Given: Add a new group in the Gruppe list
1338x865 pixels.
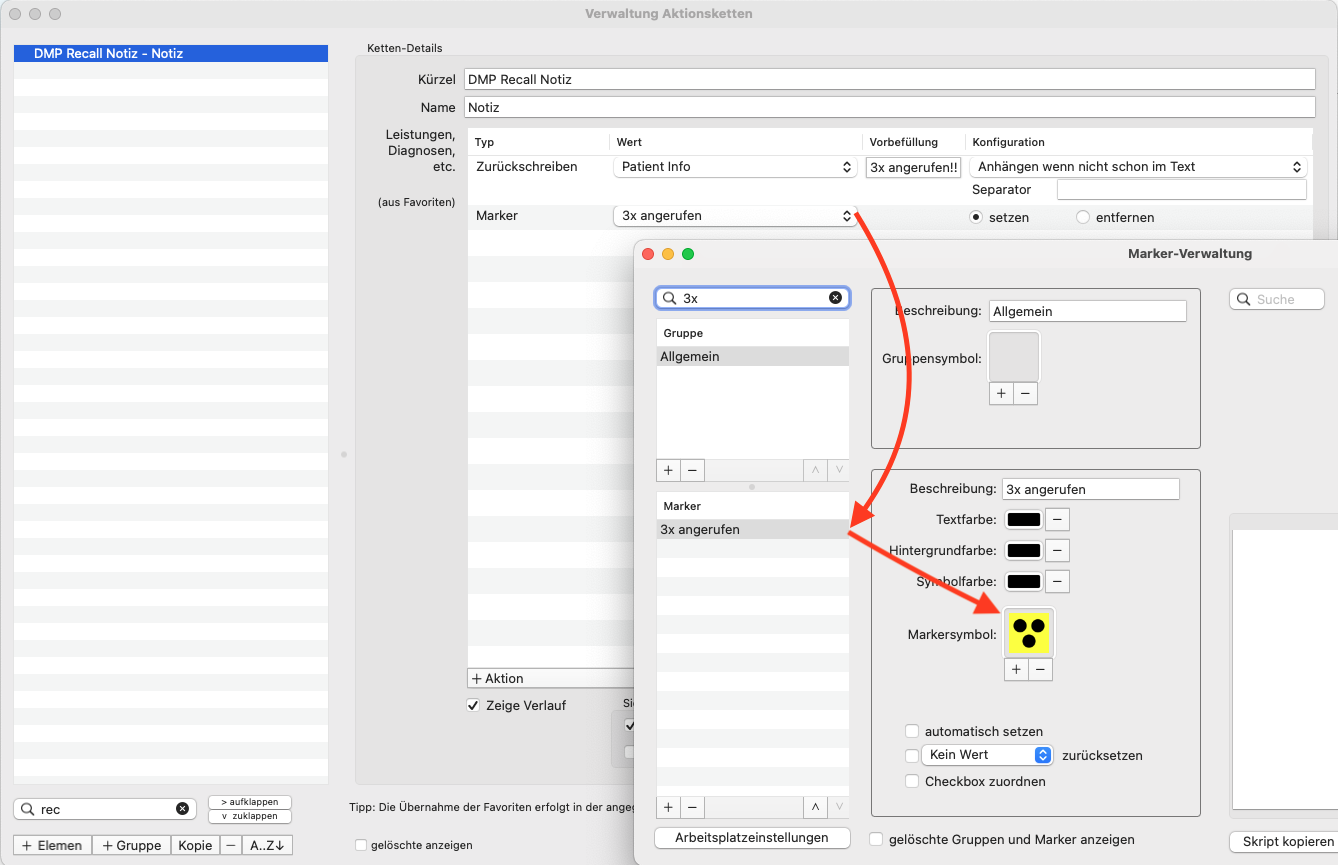Looking at the screenshot, I should [x=669, y=470].
